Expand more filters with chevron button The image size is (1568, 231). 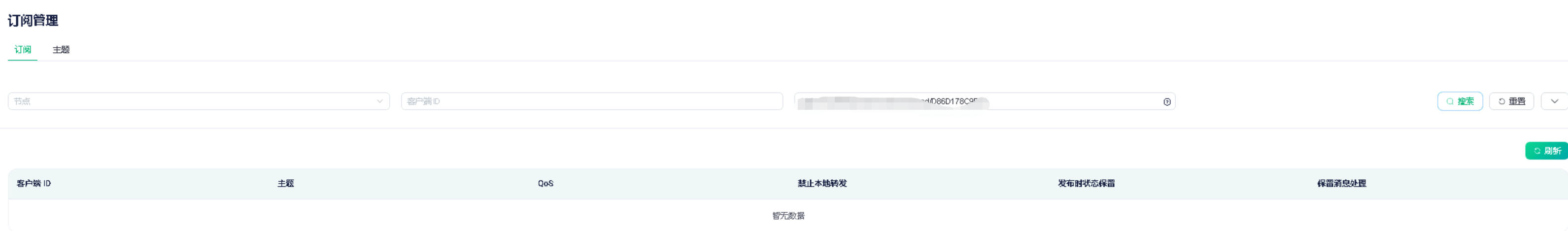[x=1554, y=101]
